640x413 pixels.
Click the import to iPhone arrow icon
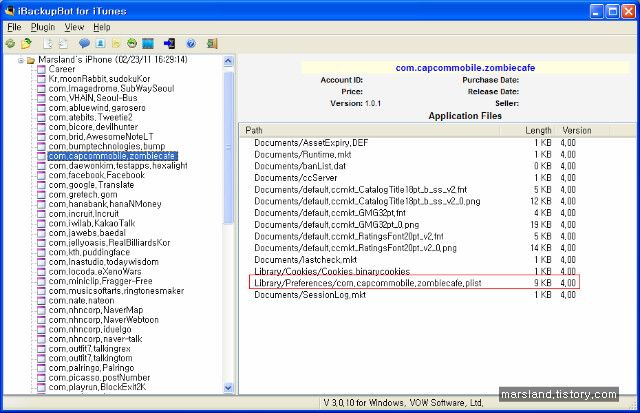tap(169, 43)
